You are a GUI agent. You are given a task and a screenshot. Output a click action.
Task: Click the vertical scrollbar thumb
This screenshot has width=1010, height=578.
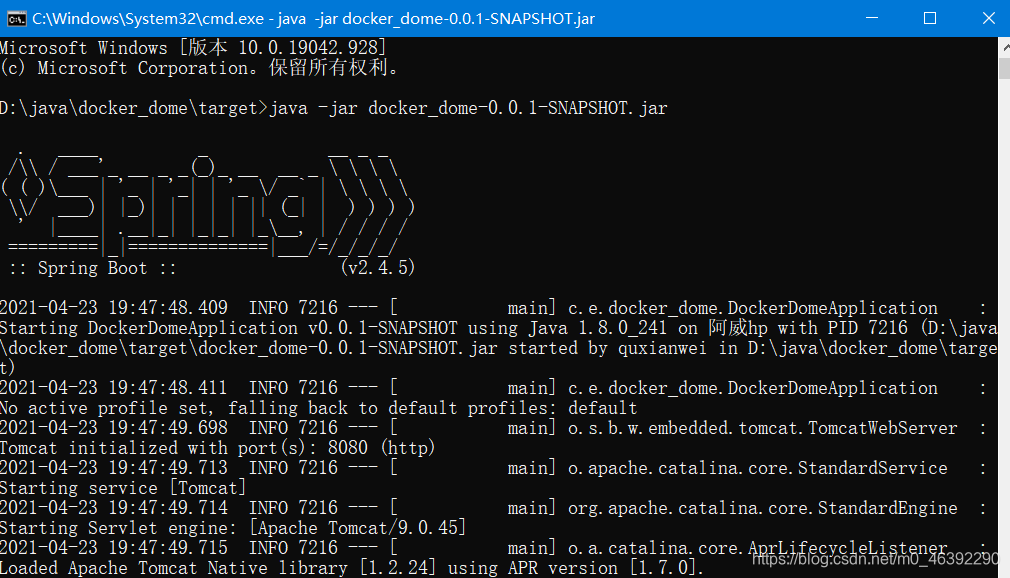tap(1005, 68)
